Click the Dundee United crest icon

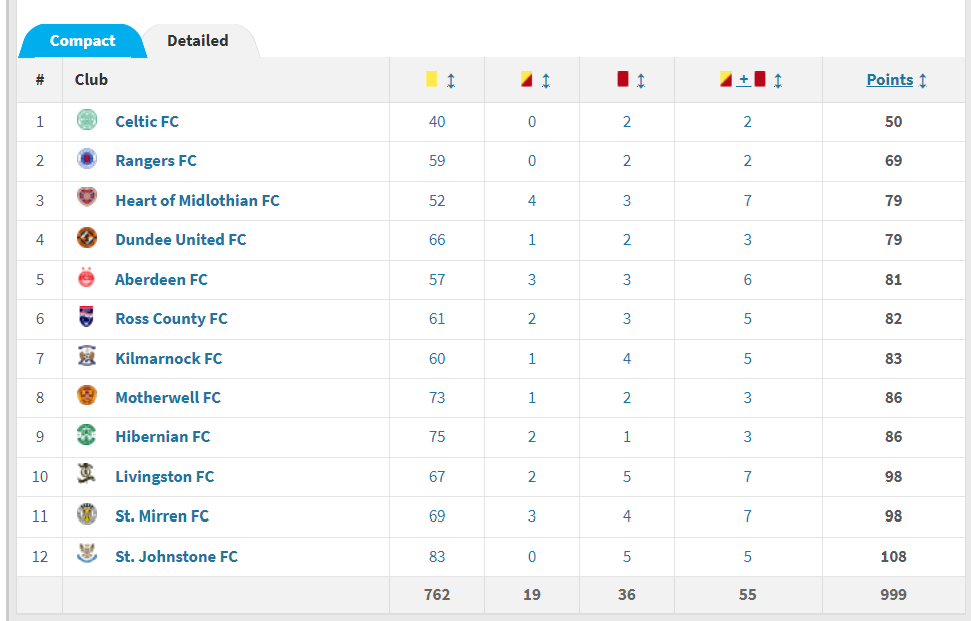pyautogui.click(x=87, y=238)
